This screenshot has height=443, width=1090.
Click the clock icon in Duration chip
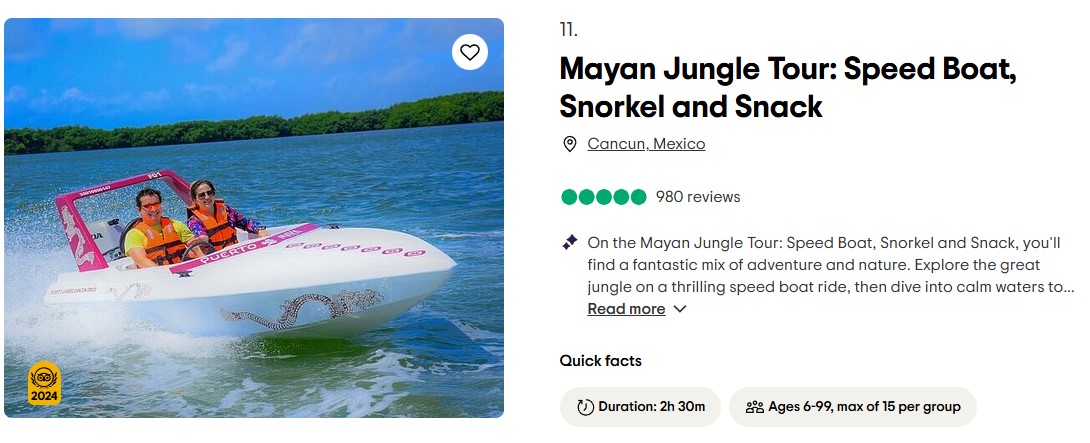(585, 407)
